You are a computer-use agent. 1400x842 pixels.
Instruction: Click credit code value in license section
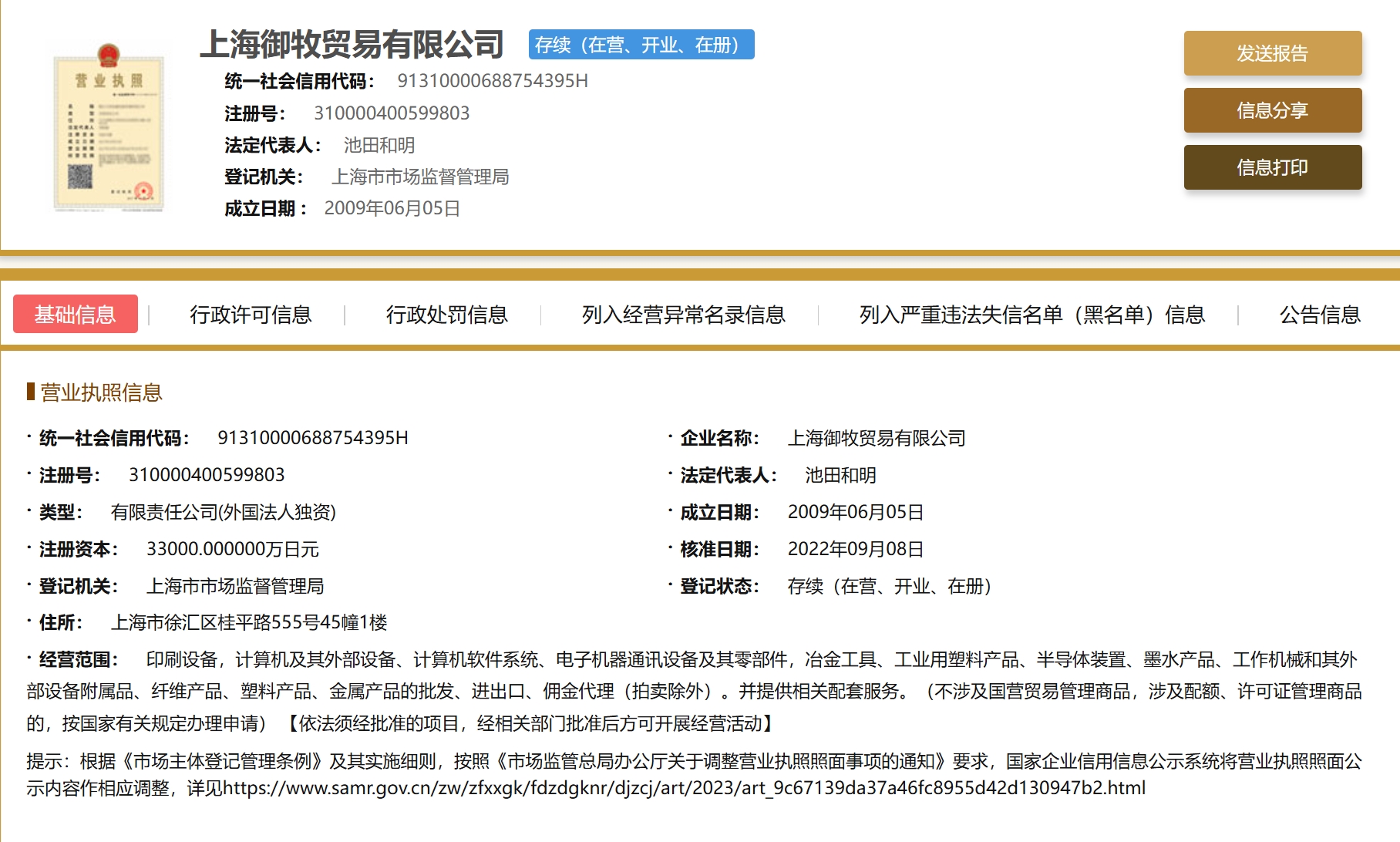[313, 438]
